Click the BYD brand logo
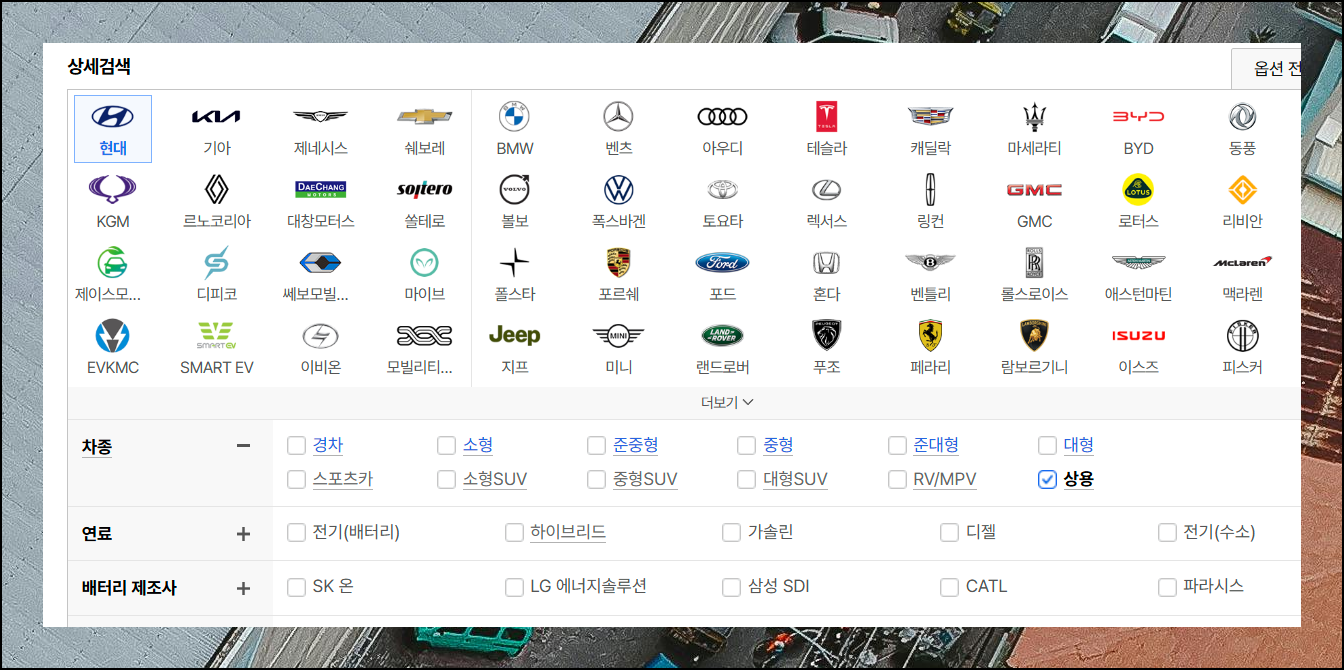The width and height of the screenshot is (1344, 670). point(1138,117)
